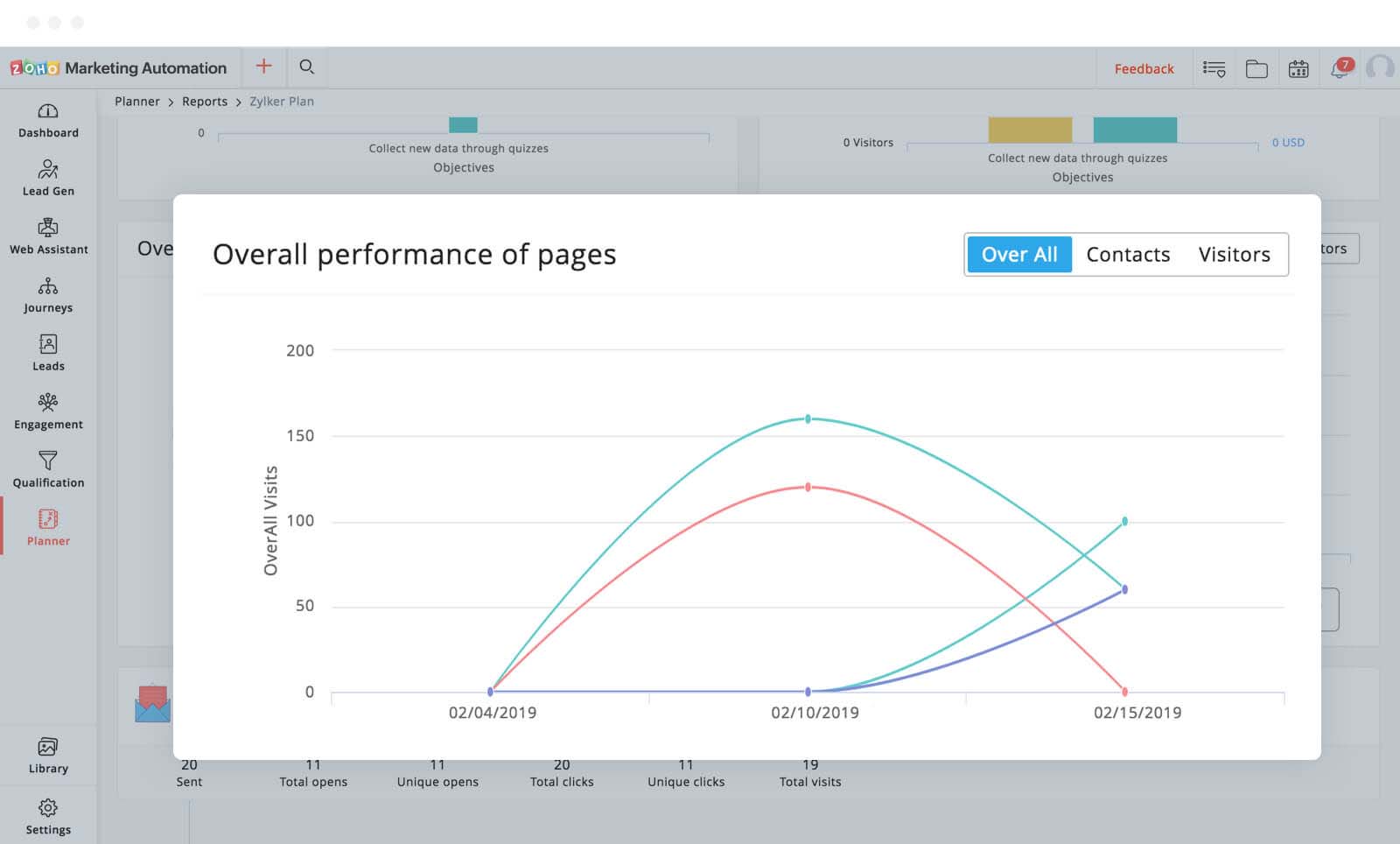The width and height of the screenshot is (1400, 844).
Task: Open the Library section
Action: pyautogui.click(x=48, y=756)
